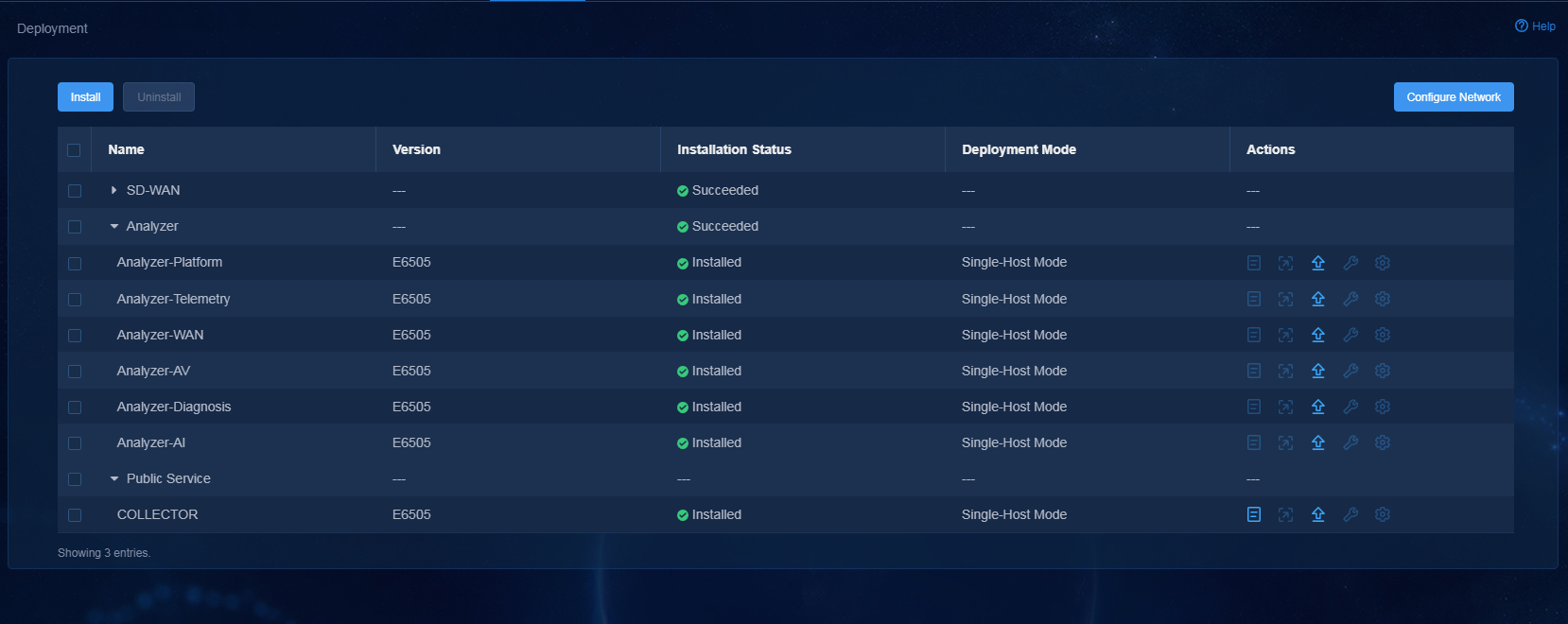This screenshot has width=1568, height=624.
Task: Select the Analyzer-WAN checkbox
Action: pyautogui.click(x=75, y=336)
